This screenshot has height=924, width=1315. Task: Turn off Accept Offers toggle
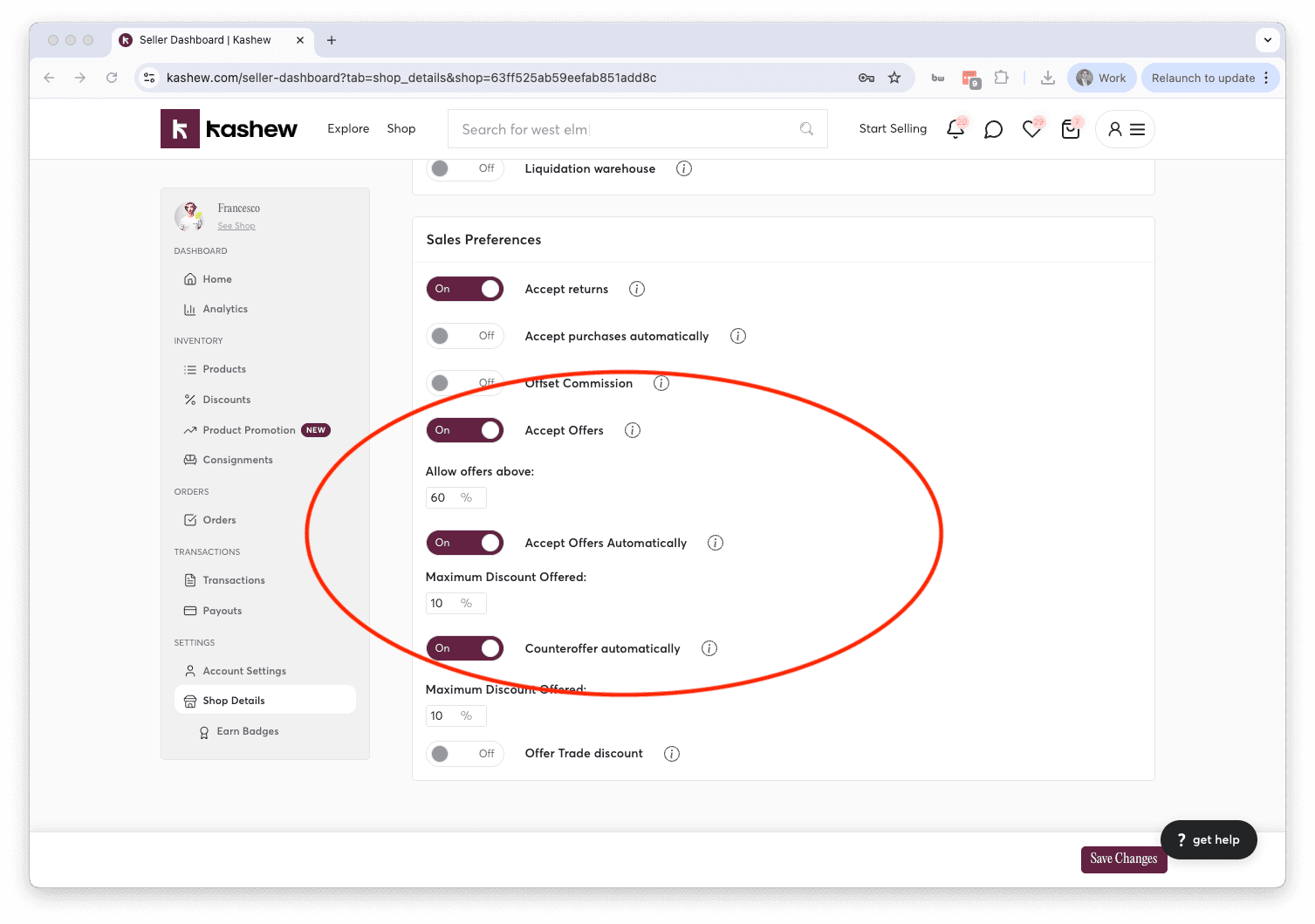465,430
